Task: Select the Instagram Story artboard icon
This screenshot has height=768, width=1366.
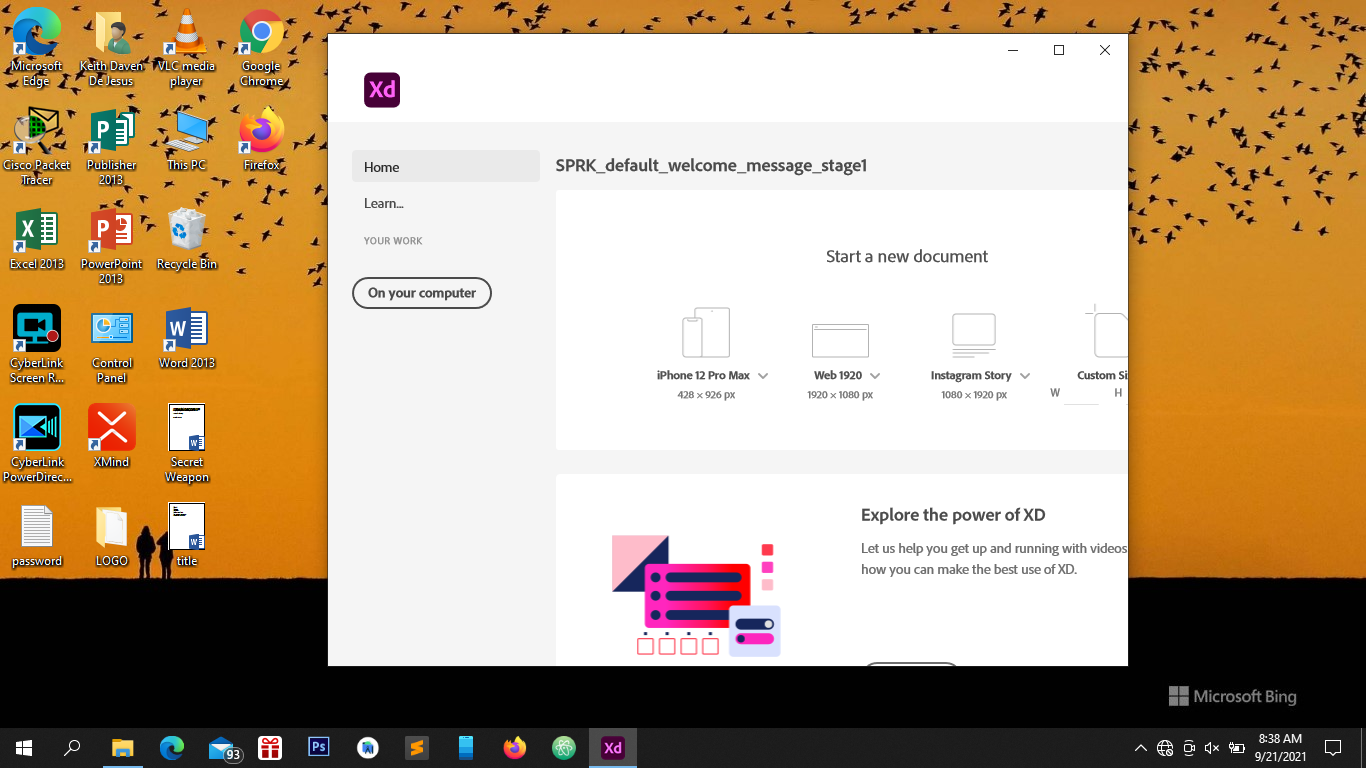Action: pos(973,335)
